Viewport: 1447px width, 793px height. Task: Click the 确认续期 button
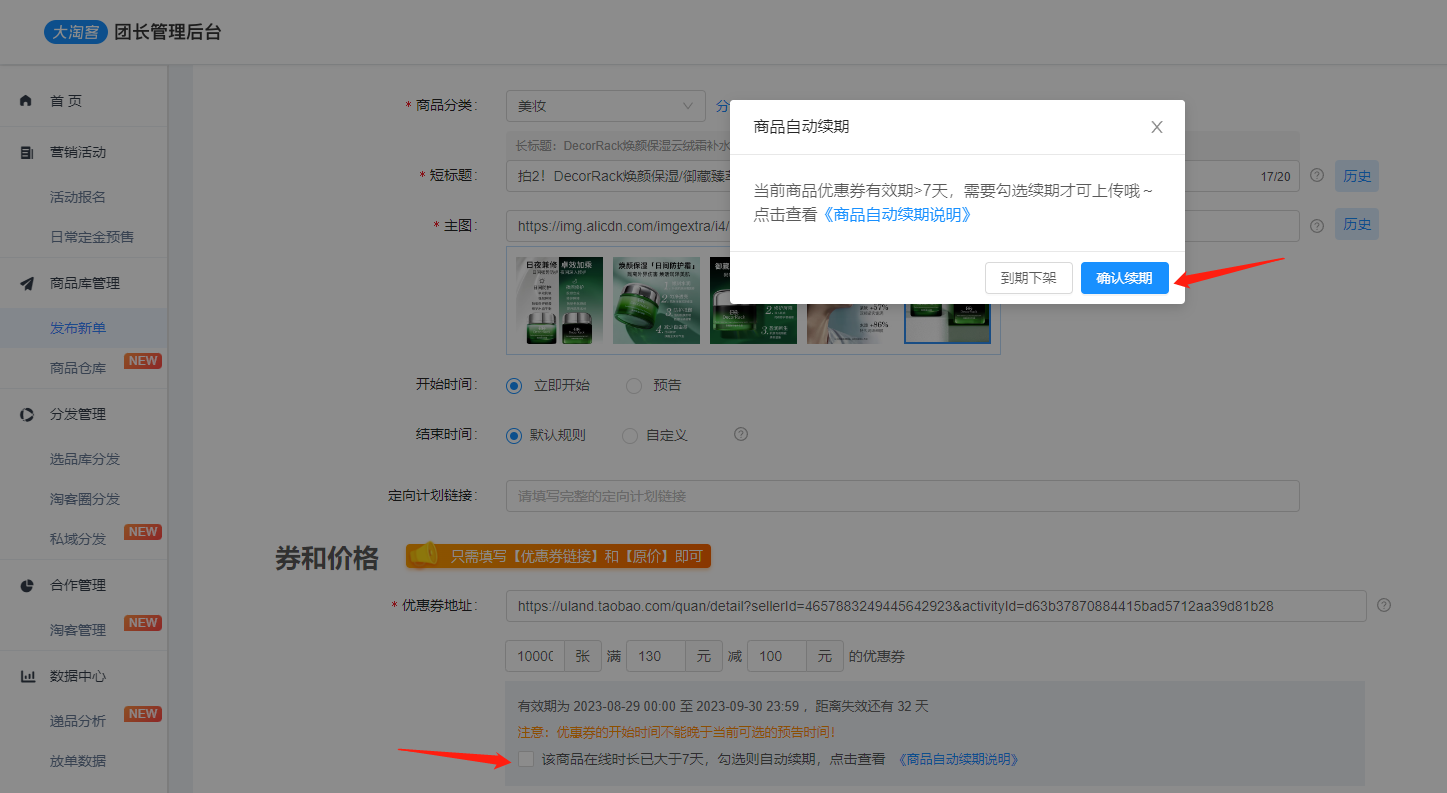click(1124, 278)
